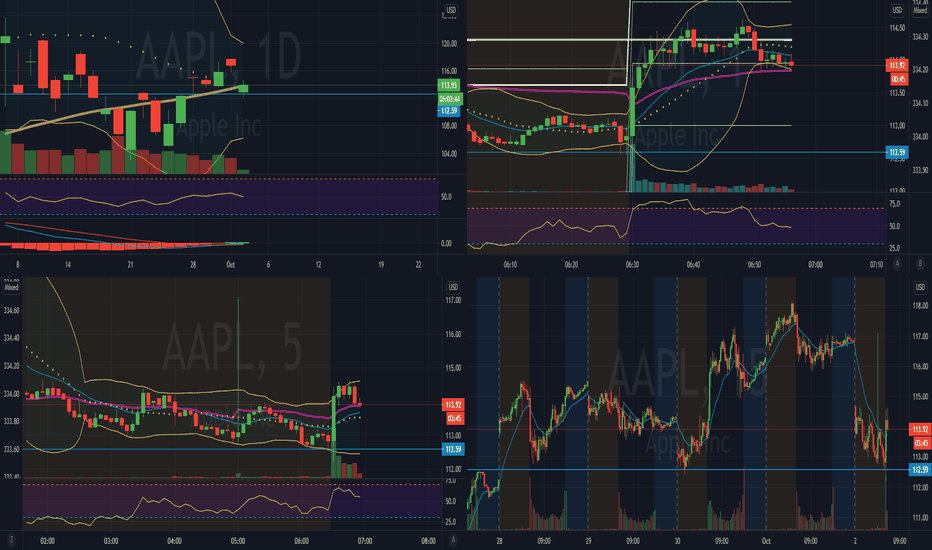Click green 113.93 price label on 1D chart
Screen dimensions: 932x550
449,86
